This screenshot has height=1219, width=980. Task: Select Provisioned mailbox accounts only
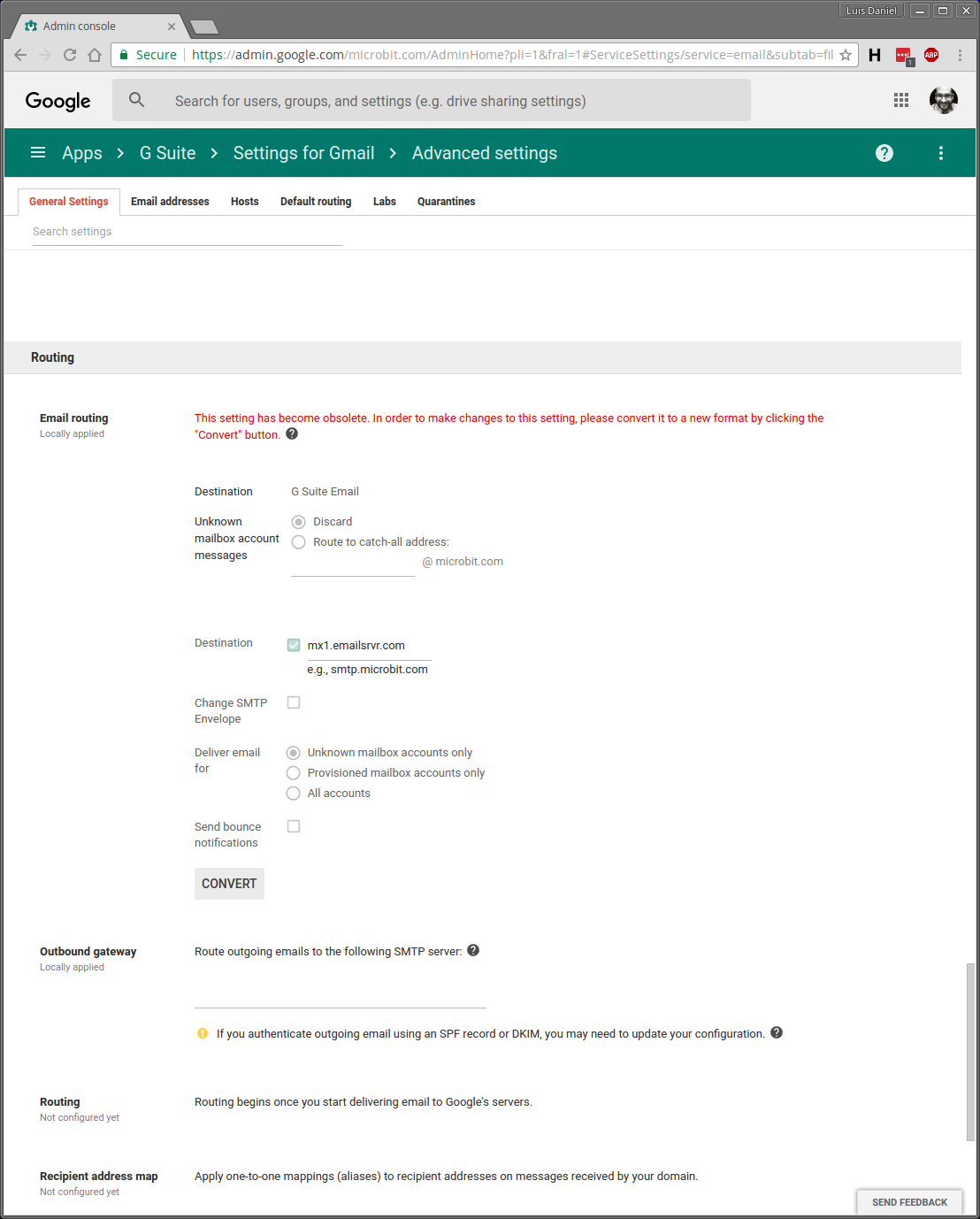pyautogui.click(x=294, y=773)
